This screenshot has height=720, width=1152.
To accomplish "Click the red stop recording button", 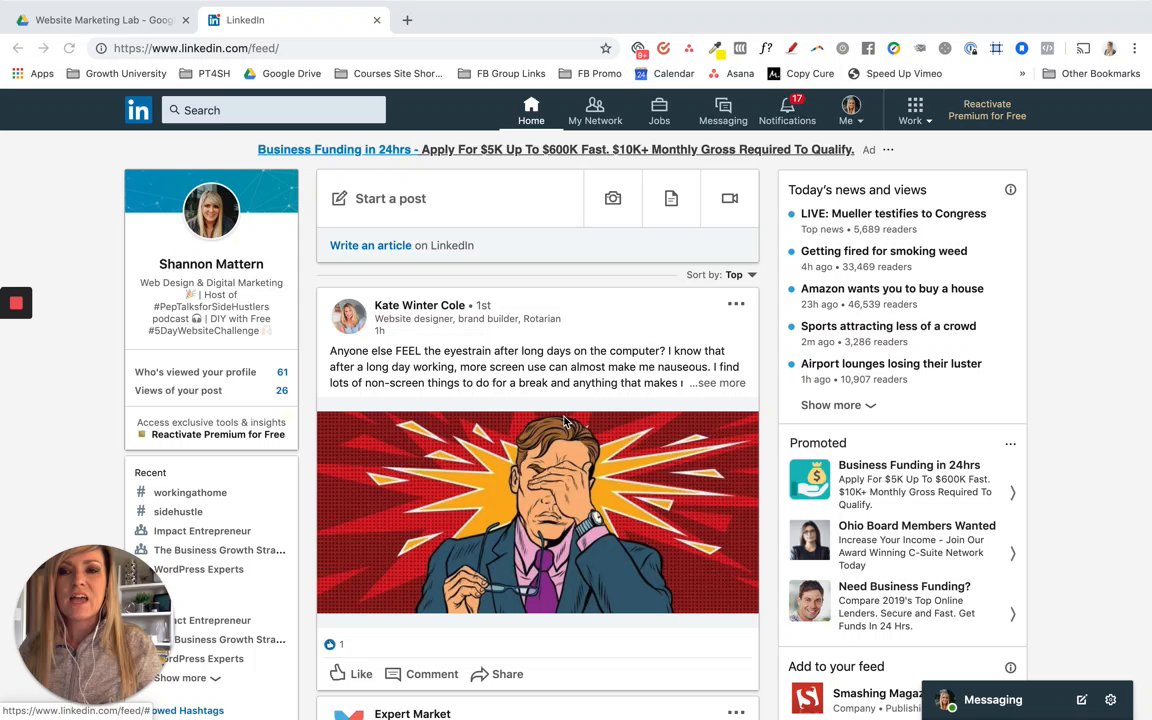I will pos(16,303).
